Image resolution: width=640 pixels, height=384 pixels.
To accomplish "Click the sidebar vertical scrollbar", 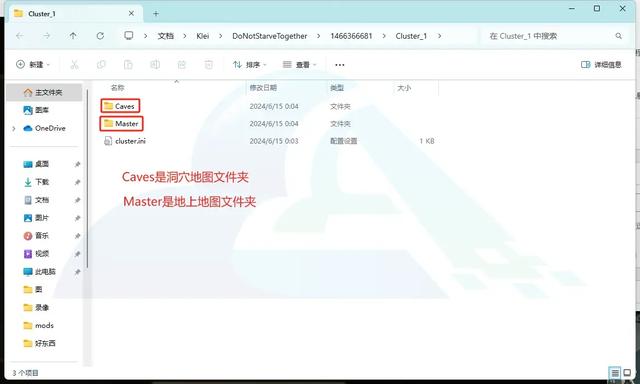I will pyautogui.click(x=87, y=180).
